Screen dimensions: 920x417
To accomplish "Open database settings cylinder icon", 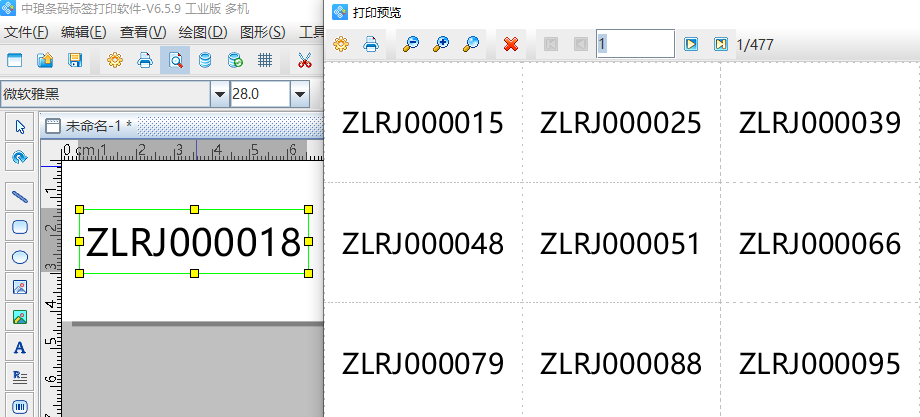I will pos(205,60).
